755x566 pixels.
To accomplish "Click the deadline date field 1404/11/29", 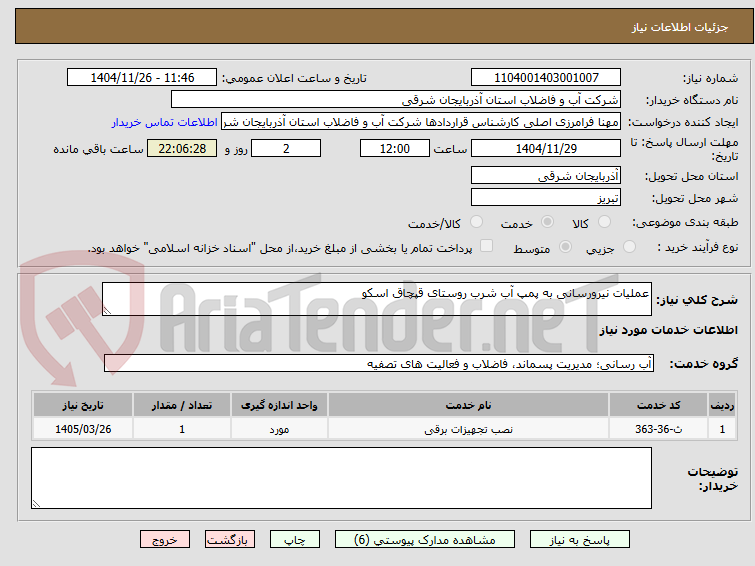I will pos(546,148).
